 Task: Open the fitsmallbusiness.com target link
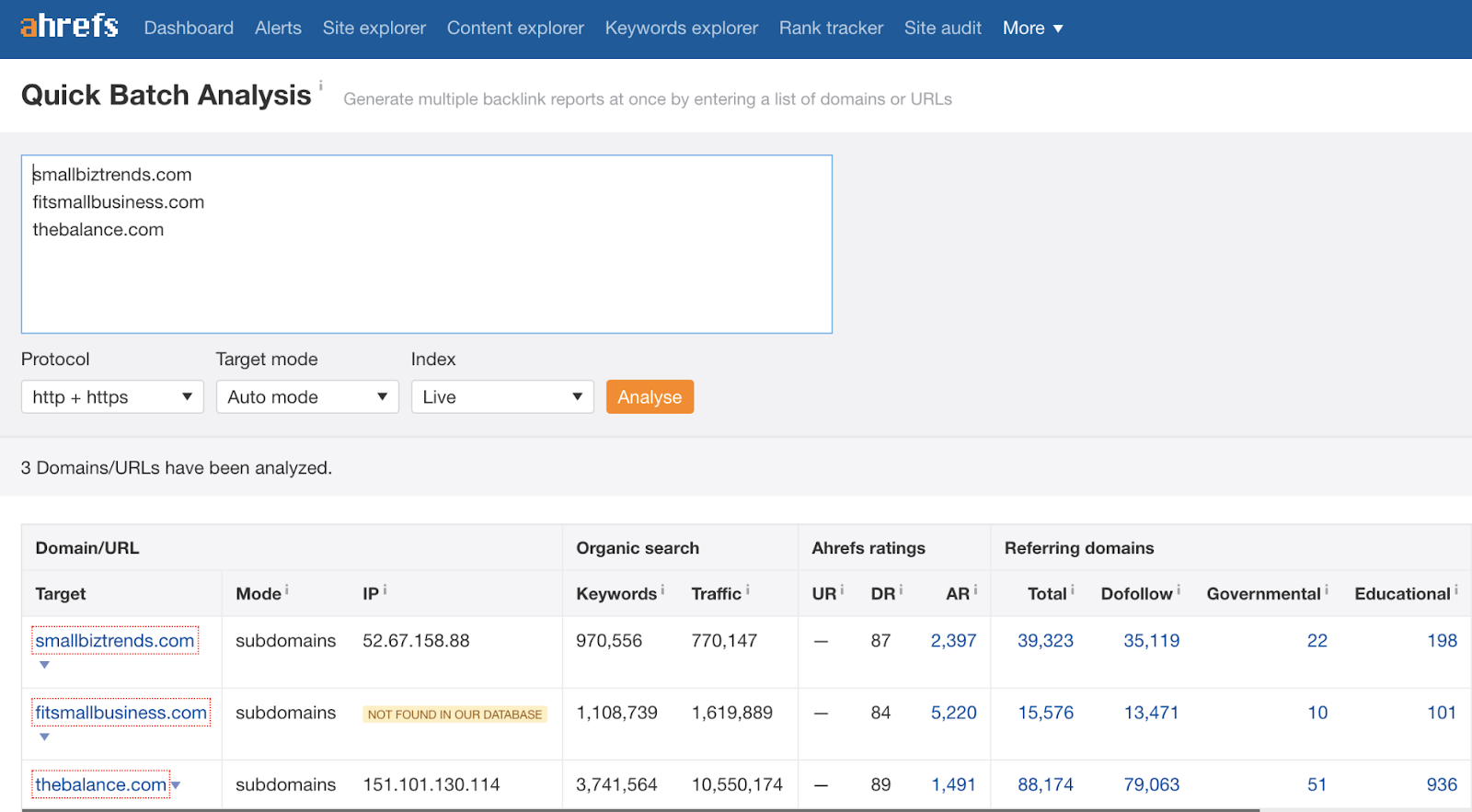coord(121,713)
